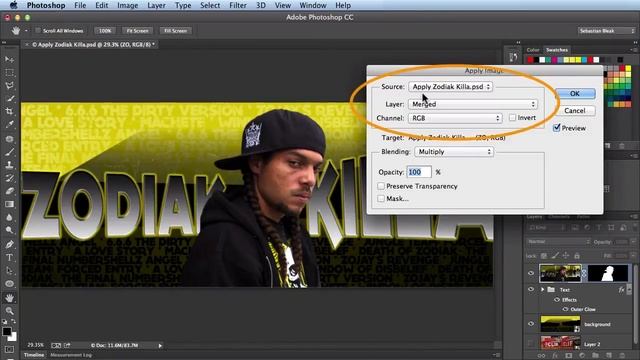
Task: Open status bar info arrow menu
Action: (x=160, y=346)
